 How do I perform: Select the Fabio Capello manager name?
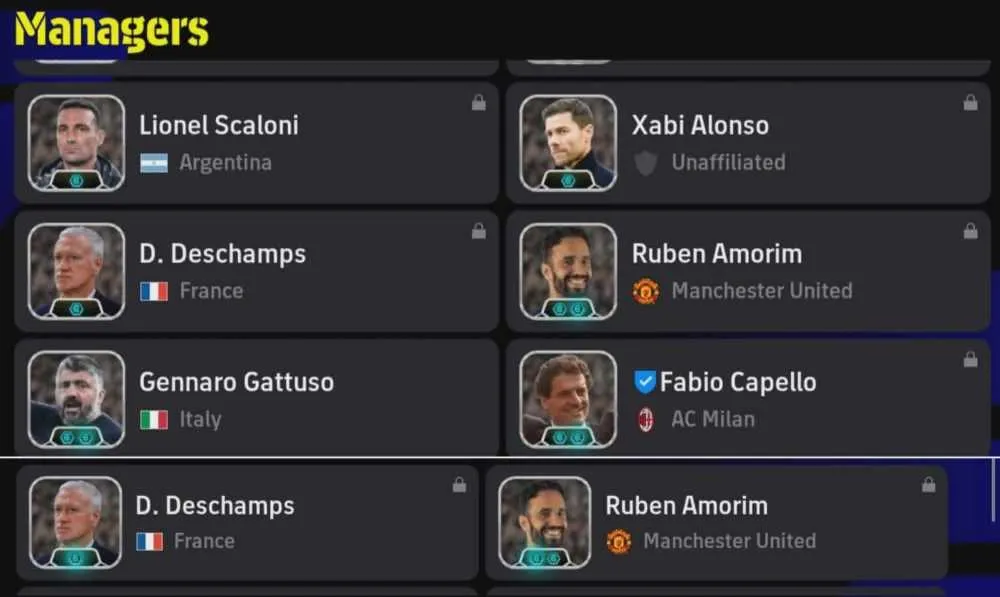tap(738, 382)
